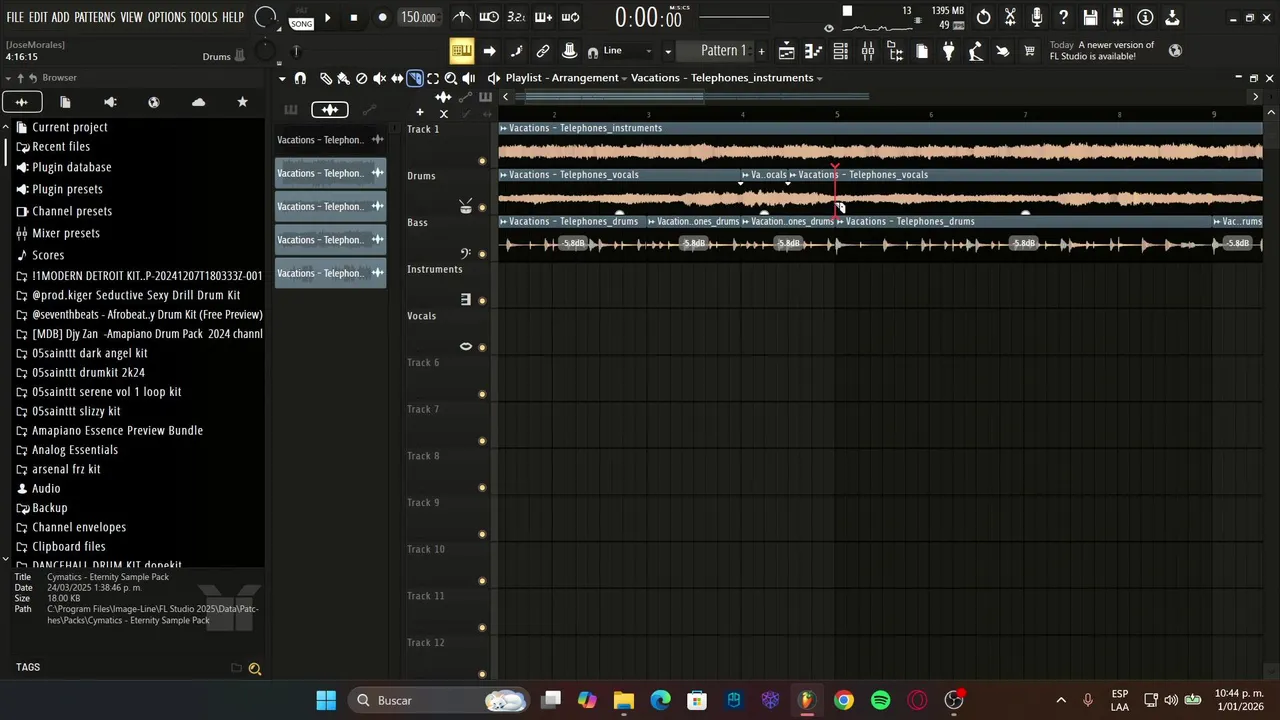This screenshot has width=1280, height=720.
Task: Open browser cloud Sounds tab icon
Action: point(198,102)
